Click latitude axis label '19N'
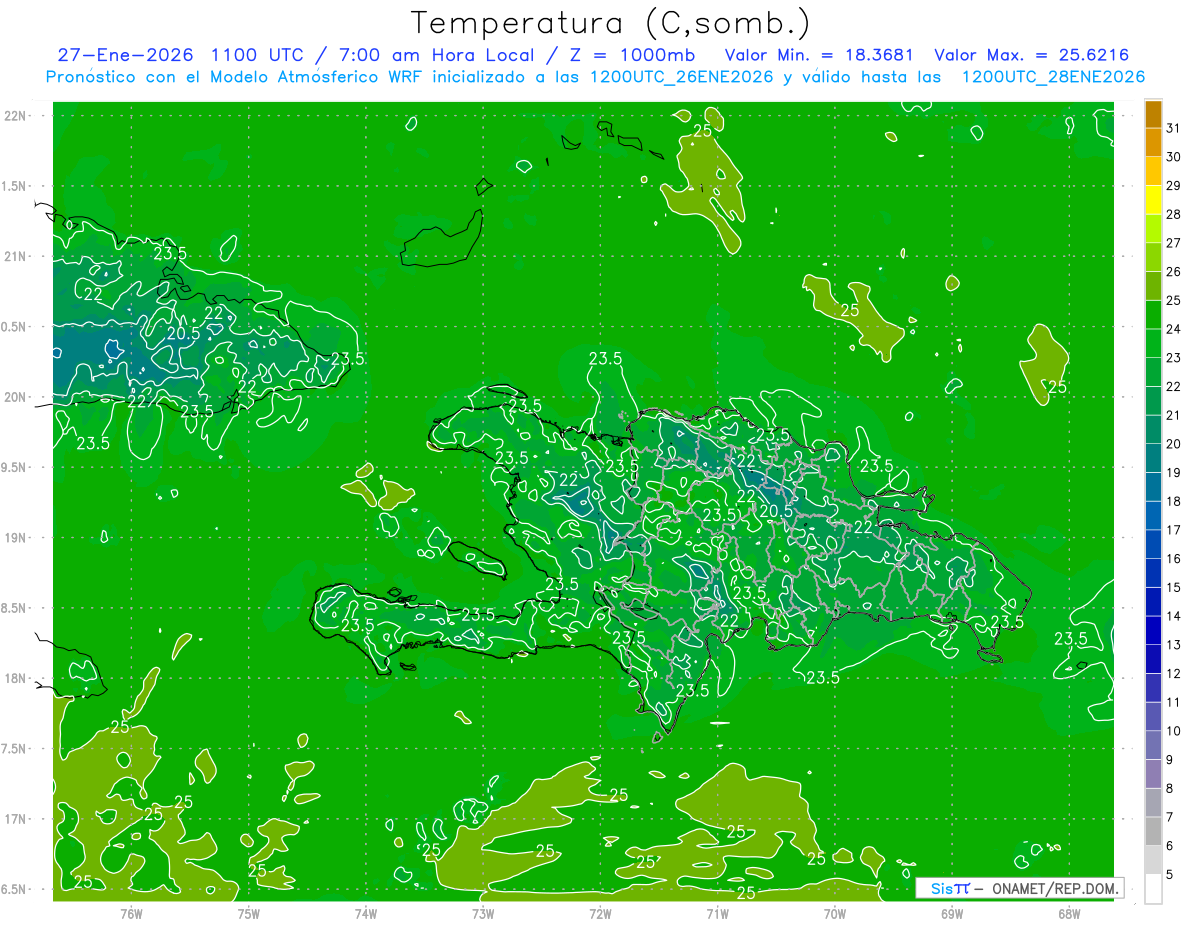 pyautogui.click(x=17, y=538)
